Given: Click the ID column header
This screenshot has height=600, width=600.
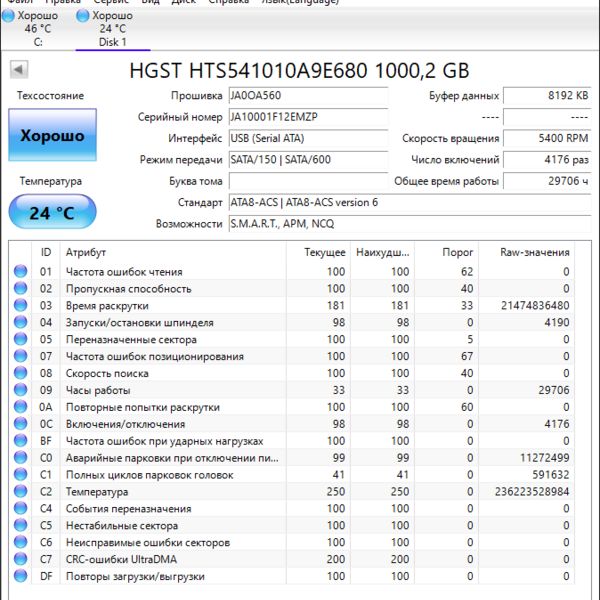Looking at the screenshot, I should pos(46,252).
